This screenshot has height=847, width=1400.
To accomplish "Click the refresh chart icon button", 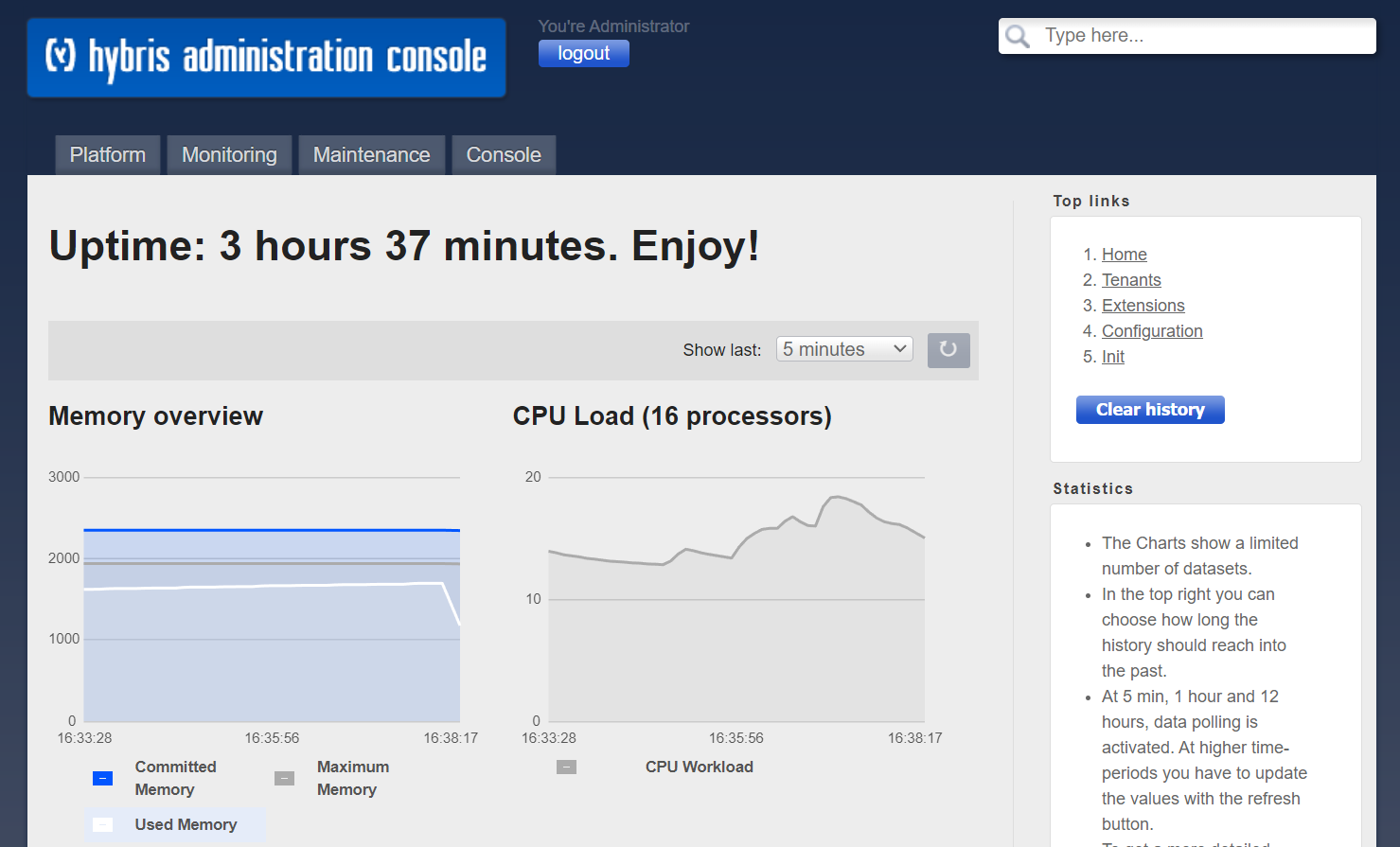I will coord(948,350).
